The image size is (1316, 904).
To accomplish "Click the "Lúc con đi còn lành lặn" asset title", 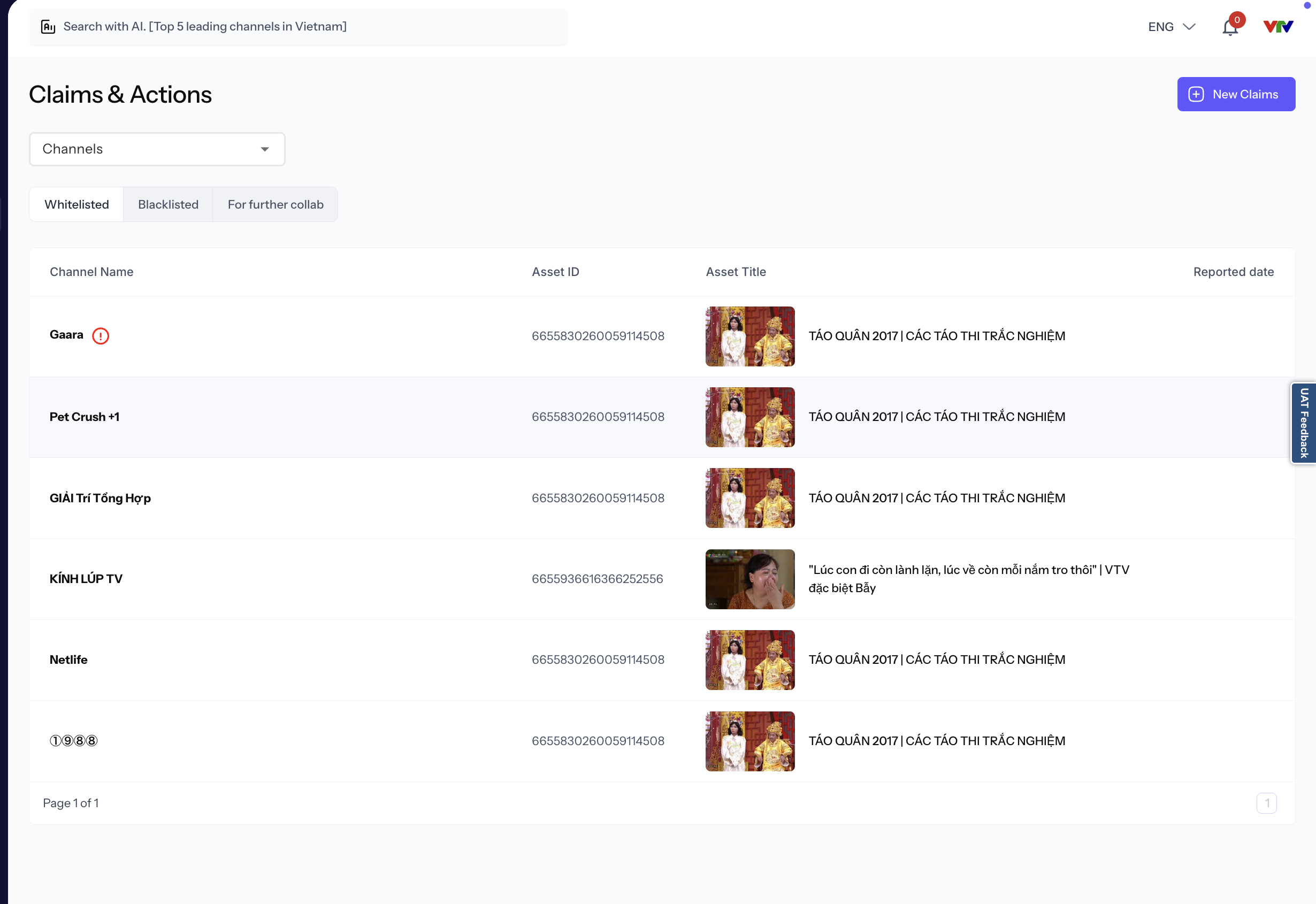I will pos(969,579).
